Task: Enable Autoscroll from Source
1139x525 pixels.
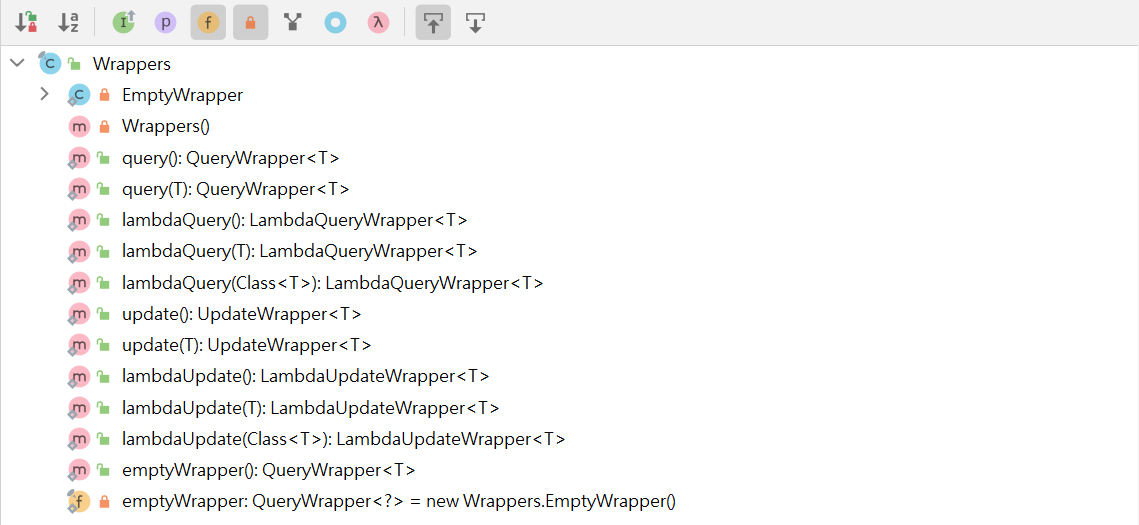Action: tap(475, 23)
